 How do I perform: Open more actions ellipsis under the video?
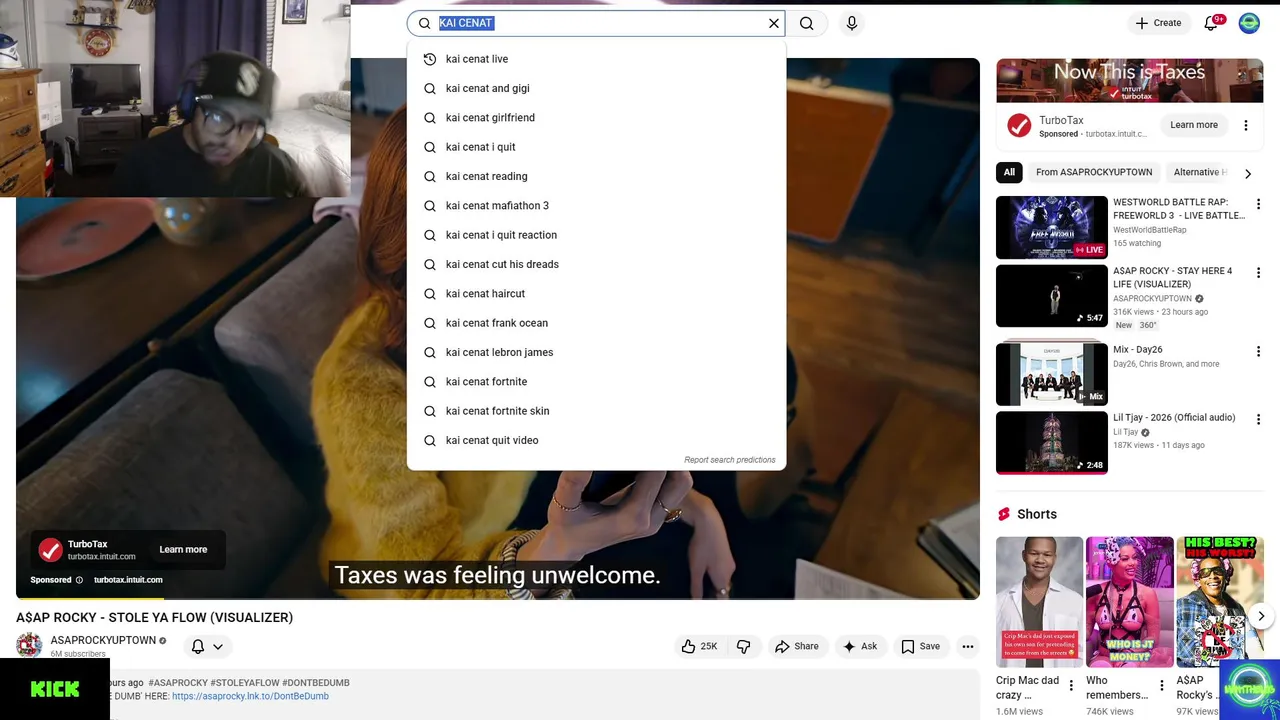click(x=967, y=647)
